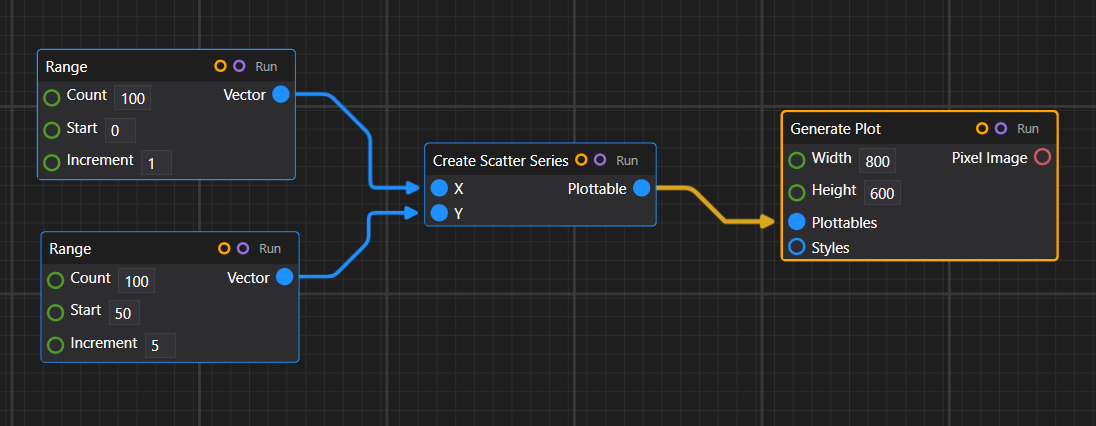Click the Styles label on Generate Plot
Image resolution: width=1096 pixels, height=426 pixels.
point(830,248)
